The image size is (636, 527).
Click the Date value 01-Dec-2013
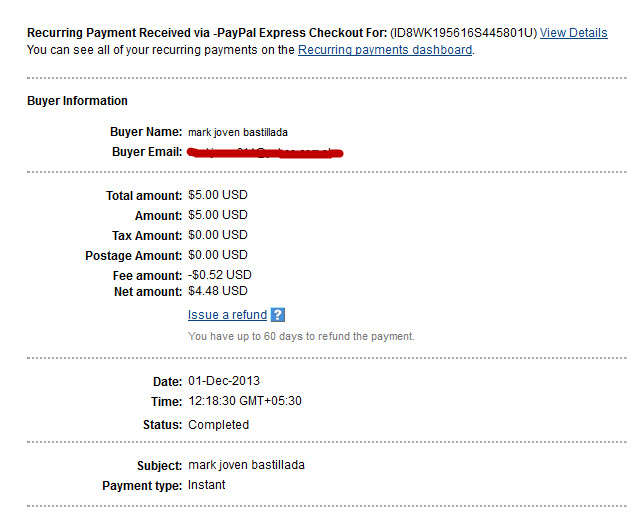(224, 381)
